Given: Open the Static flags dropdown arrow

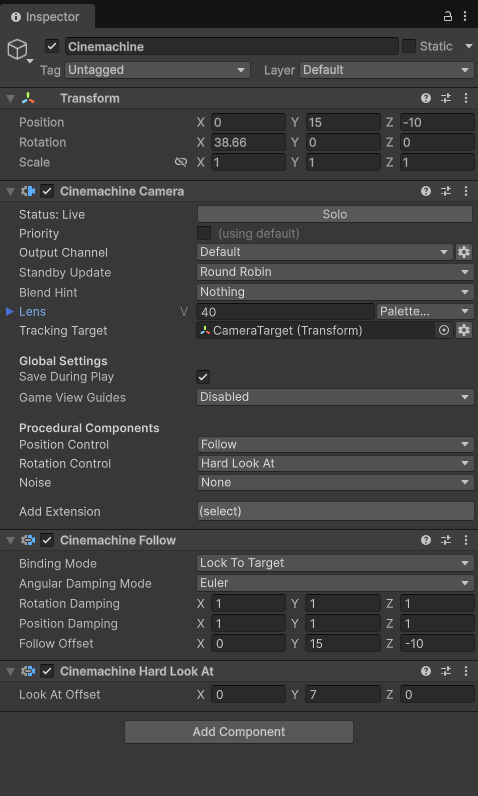Looking at the screenshot, I should 468,46.
